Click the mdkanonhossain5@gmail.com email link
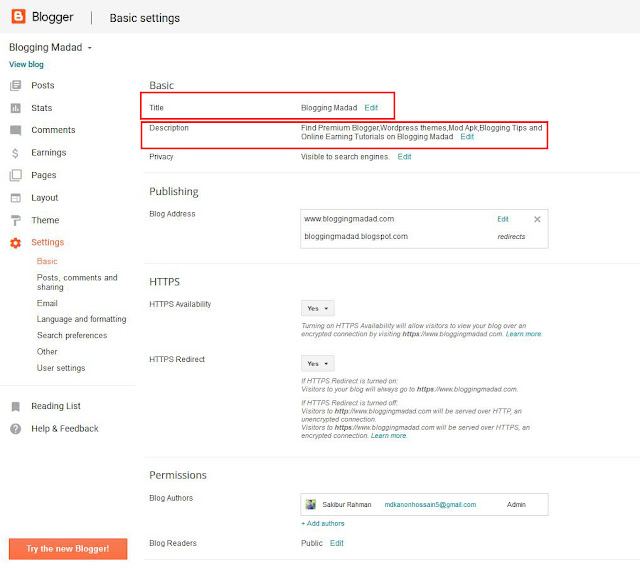Screen dimensions: 640x576 click(430, 505)
